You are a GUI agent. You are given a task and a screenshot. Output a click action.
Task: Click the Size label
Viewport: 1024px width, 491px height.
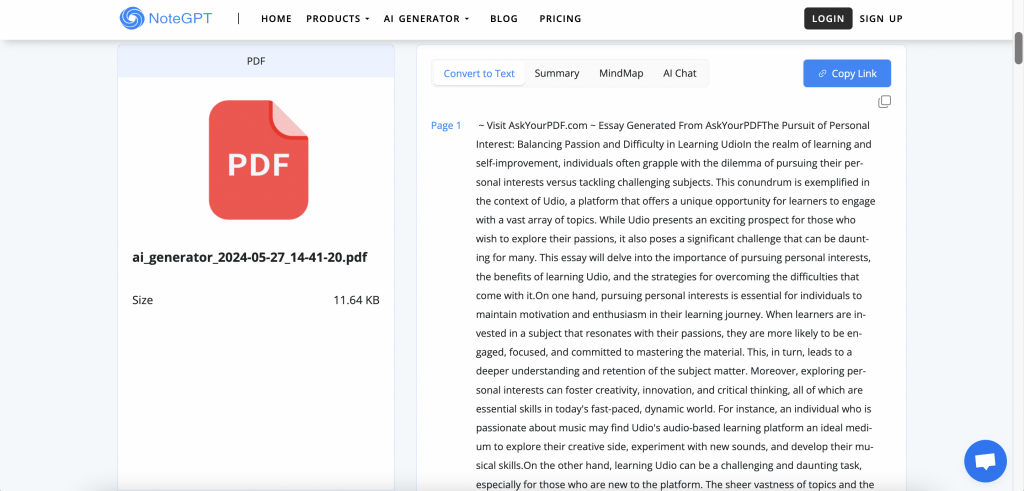(142, 300)
